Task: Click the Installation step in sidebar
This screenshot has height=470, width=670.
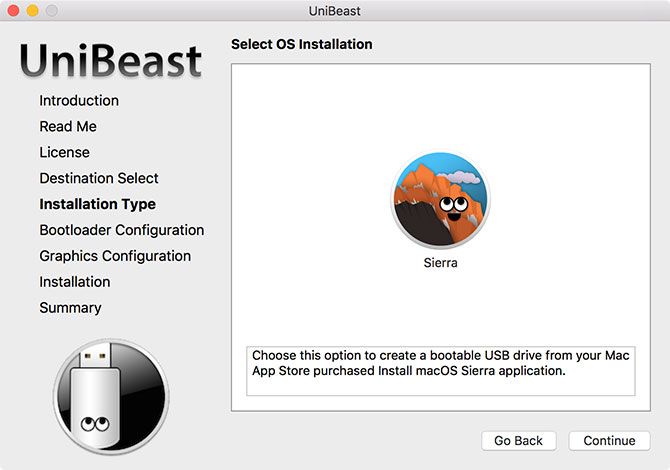Action: (74, 282)
